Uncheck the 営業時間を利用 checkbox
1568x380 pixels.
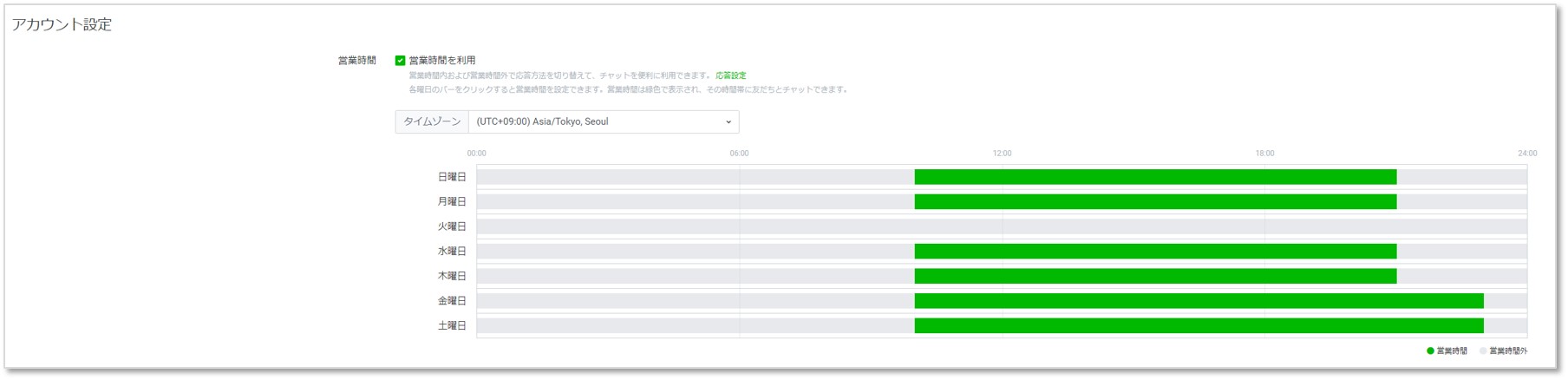400,61
